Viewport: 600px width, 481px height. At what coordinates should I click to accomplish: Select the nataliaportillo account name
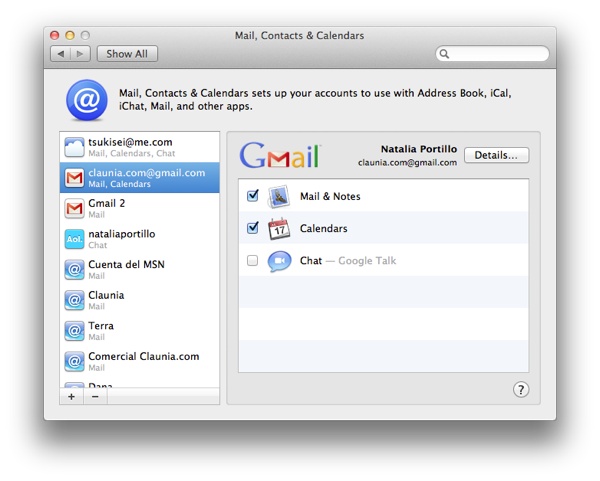coord(122,234)
